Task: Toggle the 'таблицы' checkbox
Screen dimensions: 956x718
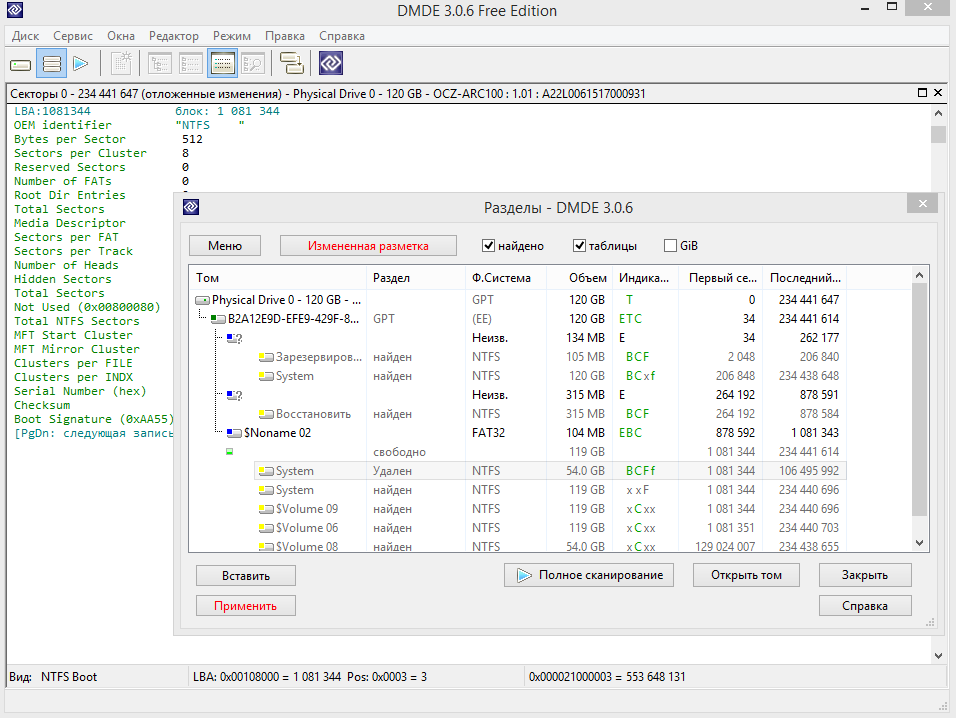Action: pos(579,246)
